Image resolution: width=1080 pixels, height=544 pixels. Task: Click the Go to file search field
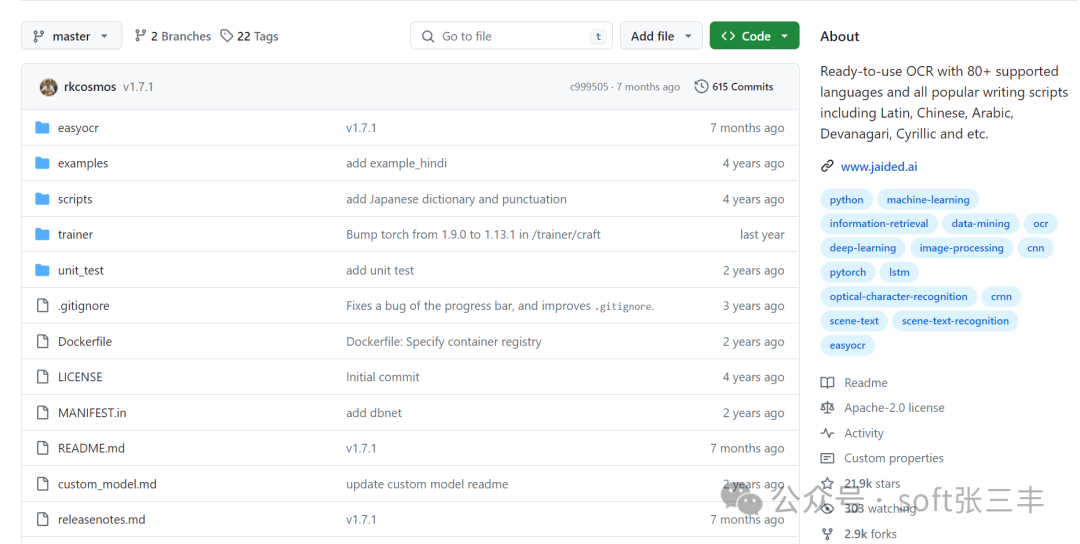coord(510,36)
